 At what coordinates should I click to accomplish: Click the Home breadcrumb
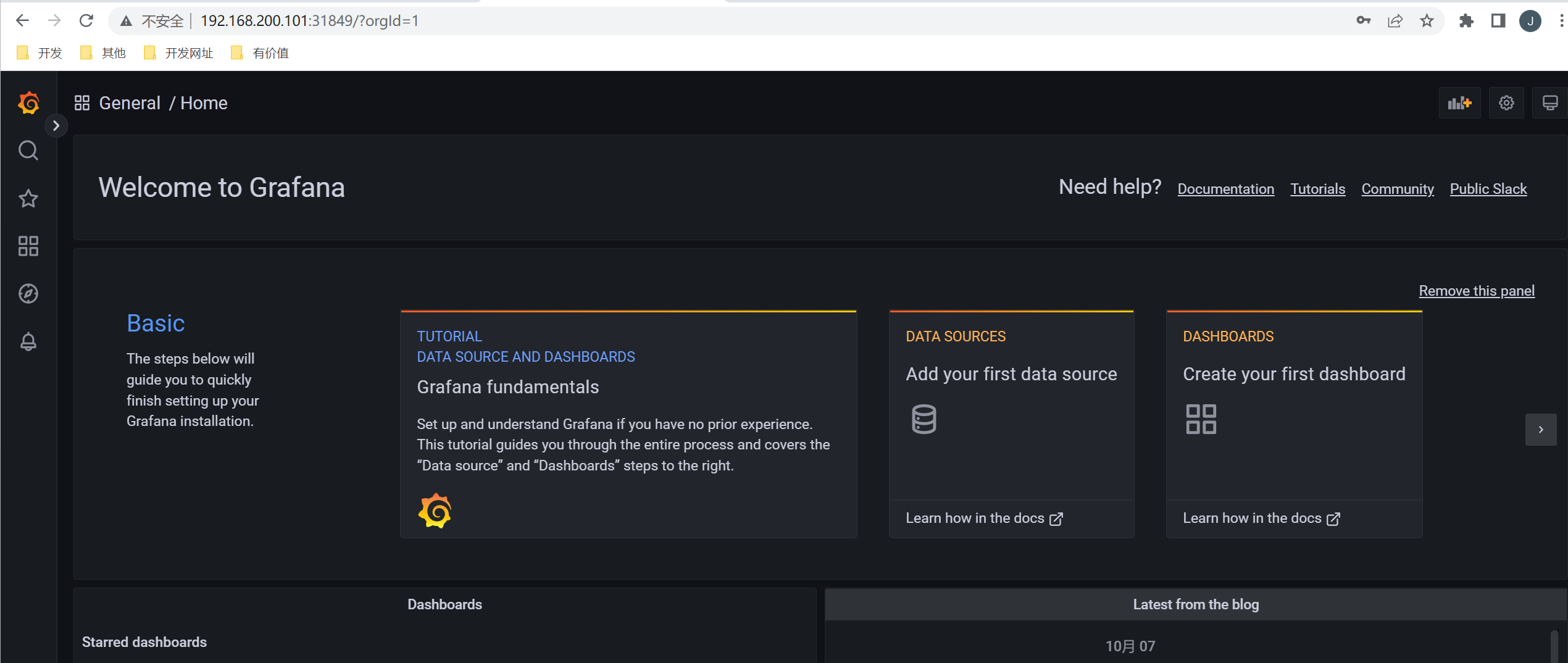pyautogui.click(x=204, y=103)
